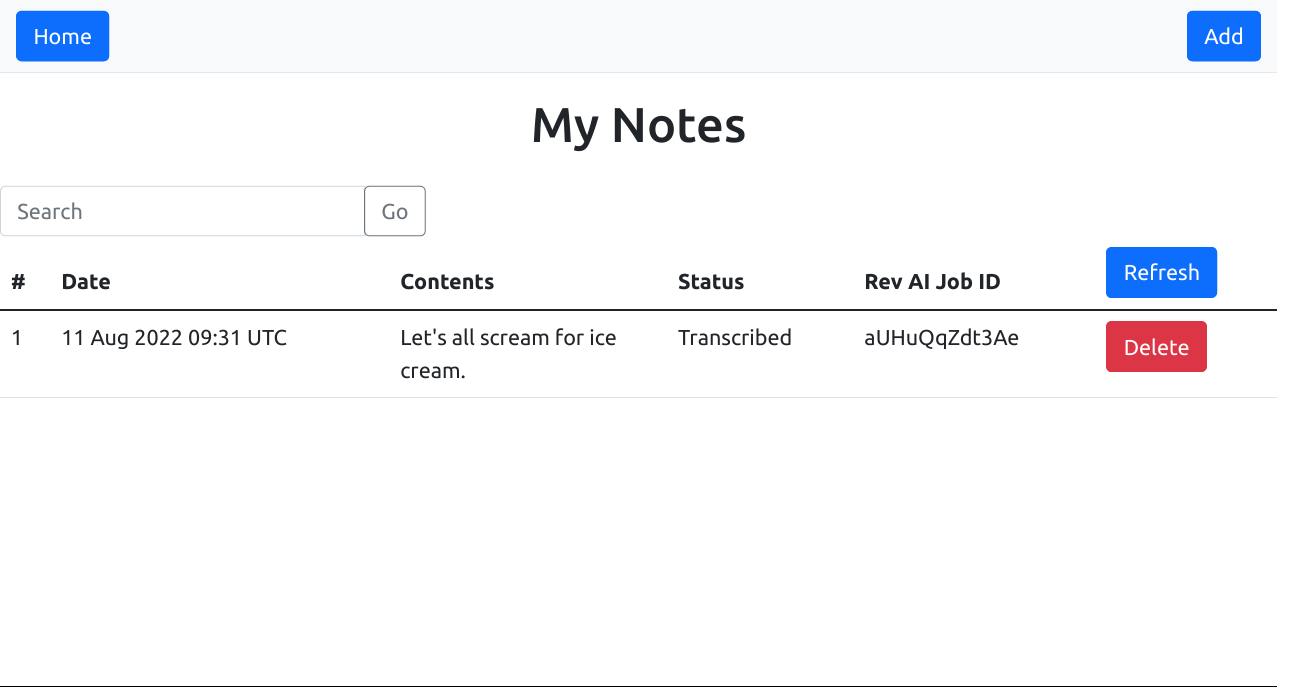The width and height of the screenshot is (1290, 692).
Task: Click the 11 Aug 2022 date cell
Action: click(174, 338)
